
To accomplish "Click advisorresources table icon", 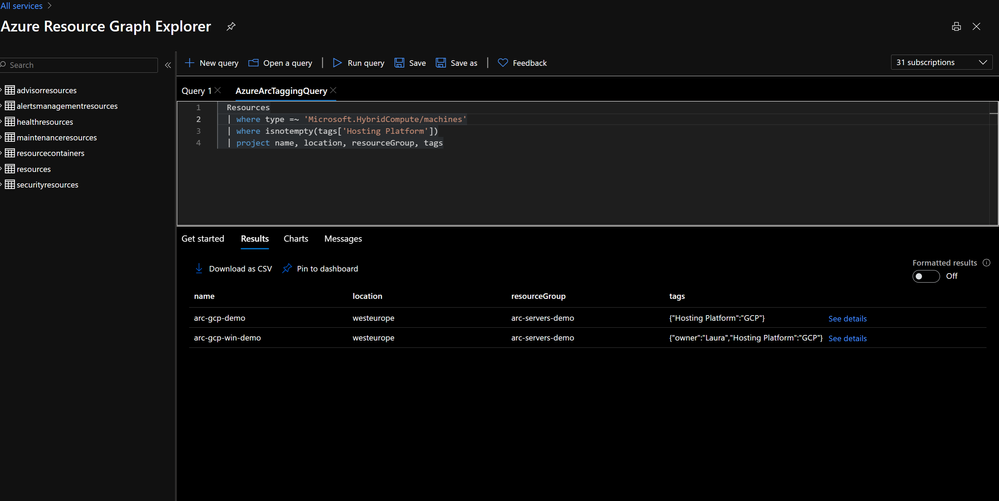I will [x=10, y=90].
